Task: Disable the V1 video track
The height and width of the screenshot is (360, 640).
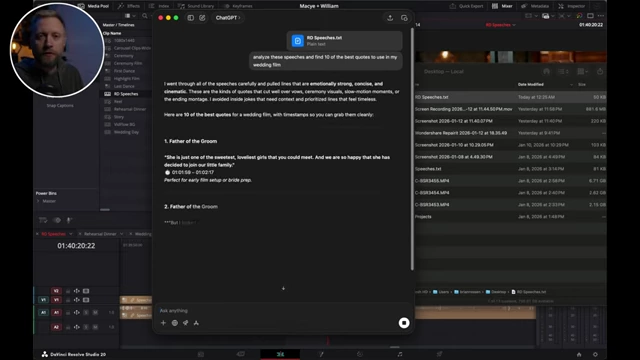Action: coord(86,300)
